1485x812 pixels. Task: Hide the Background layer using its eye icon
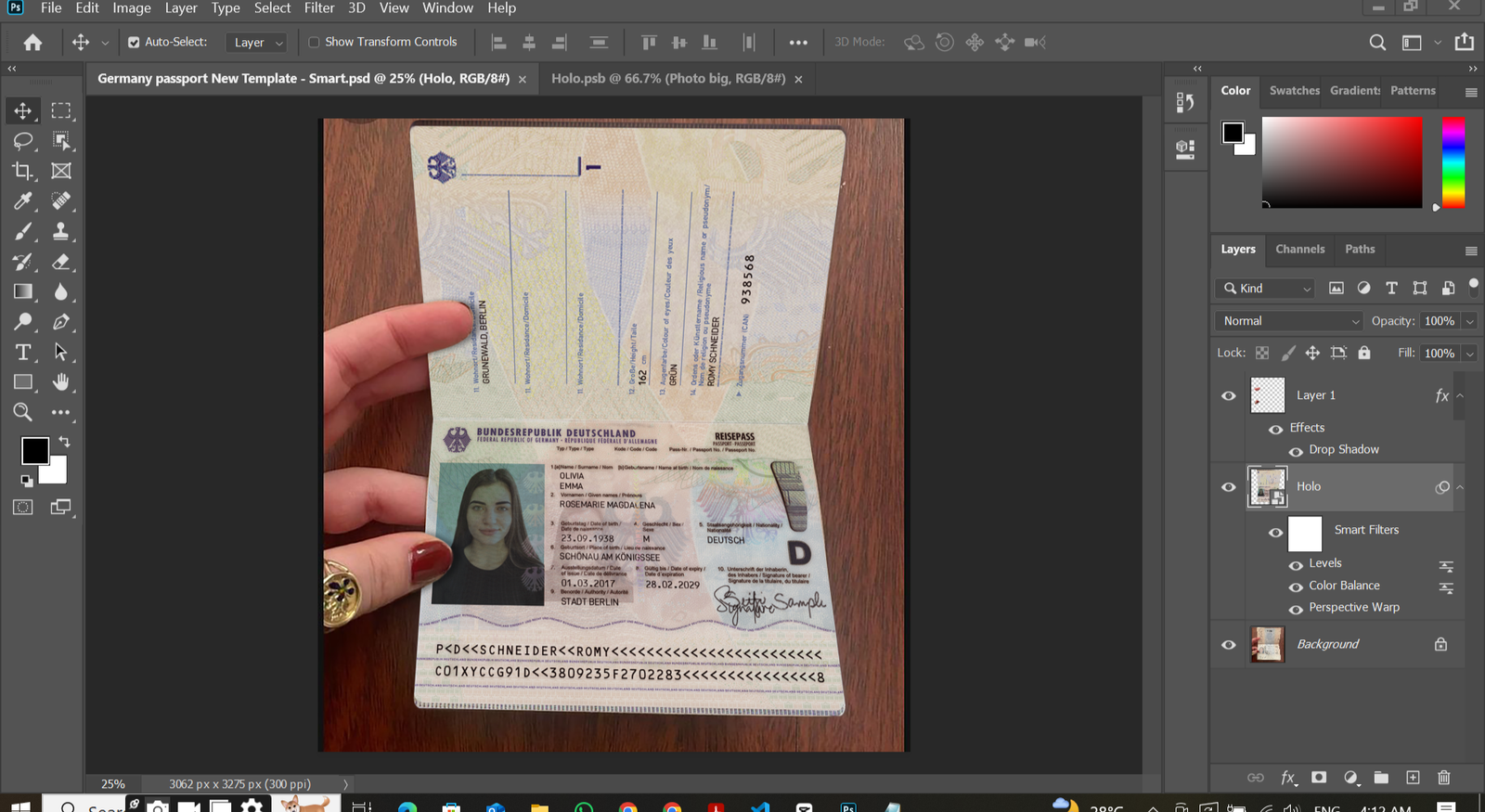pos(1229,645)
